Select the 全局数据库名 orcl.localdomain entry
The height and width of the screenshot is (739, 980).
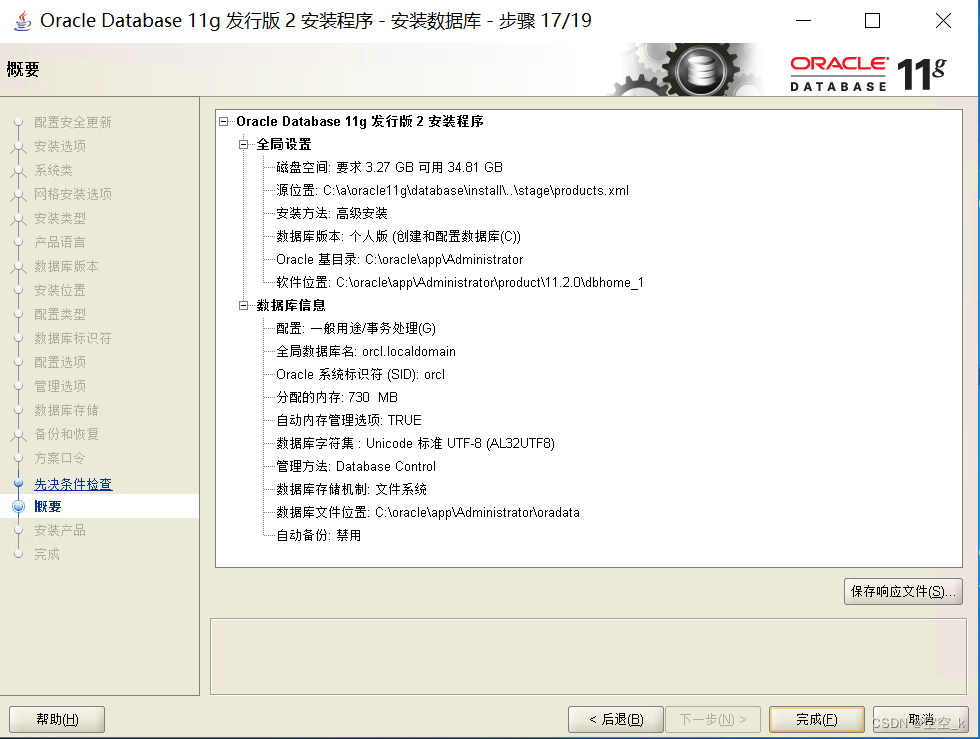click(368, 351)
